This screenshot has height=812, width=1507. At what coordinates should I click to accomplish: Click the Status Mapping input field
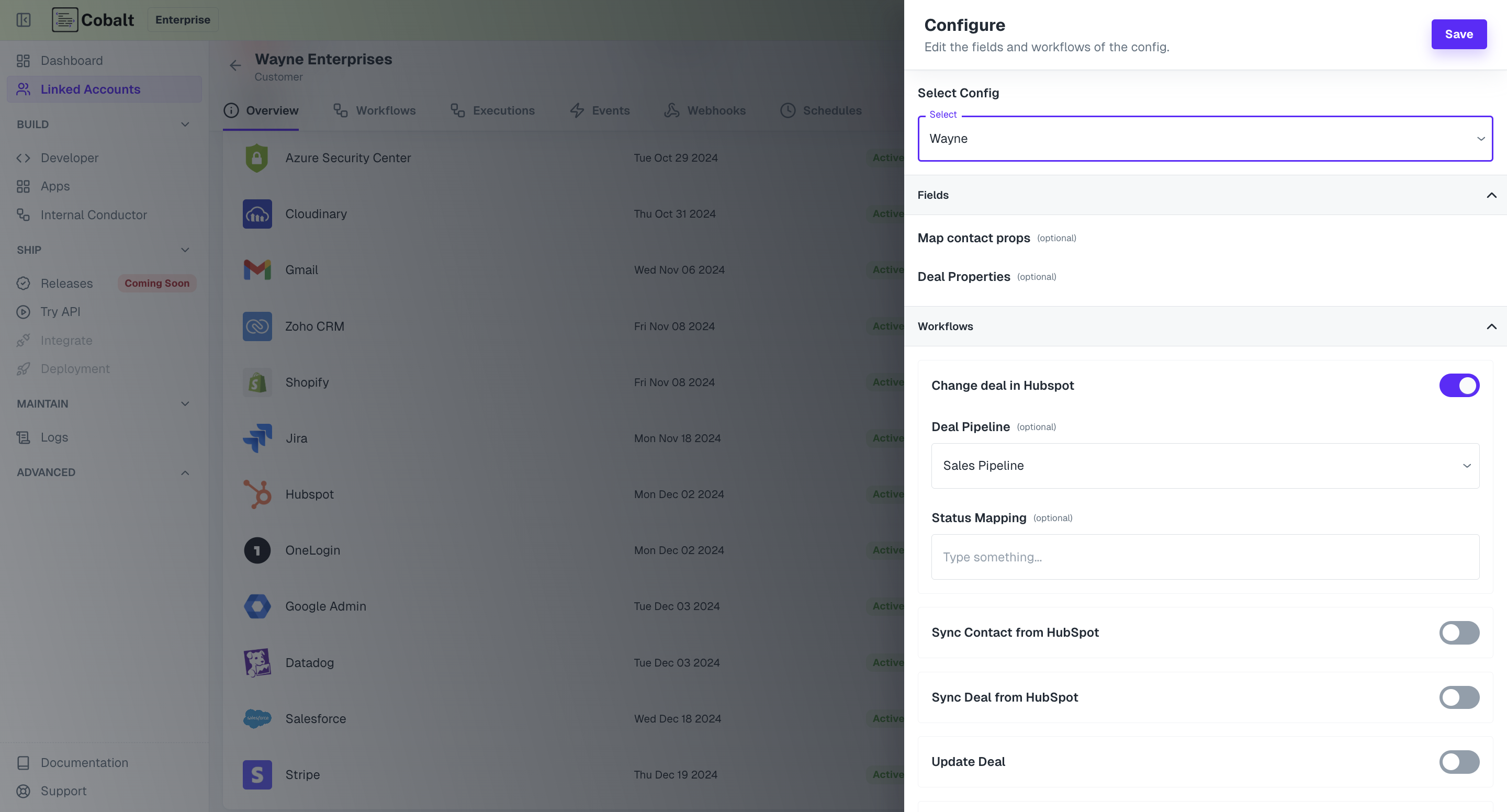tap(1205, 556)
